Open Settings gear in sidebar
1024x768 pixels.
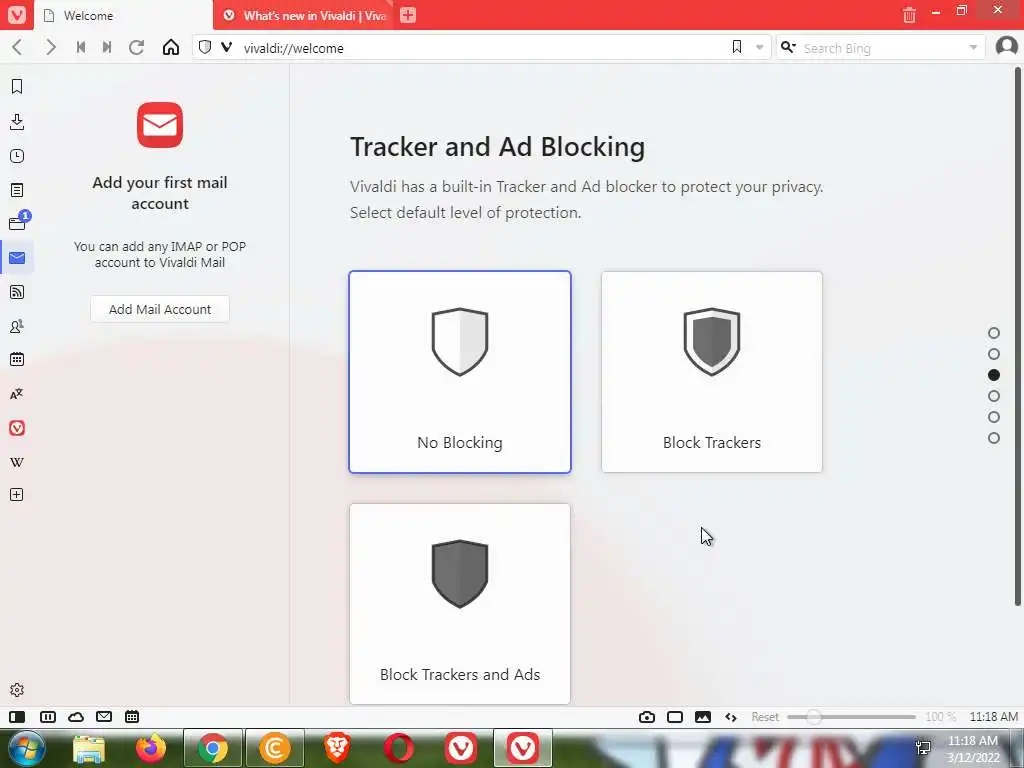point(17,690)
